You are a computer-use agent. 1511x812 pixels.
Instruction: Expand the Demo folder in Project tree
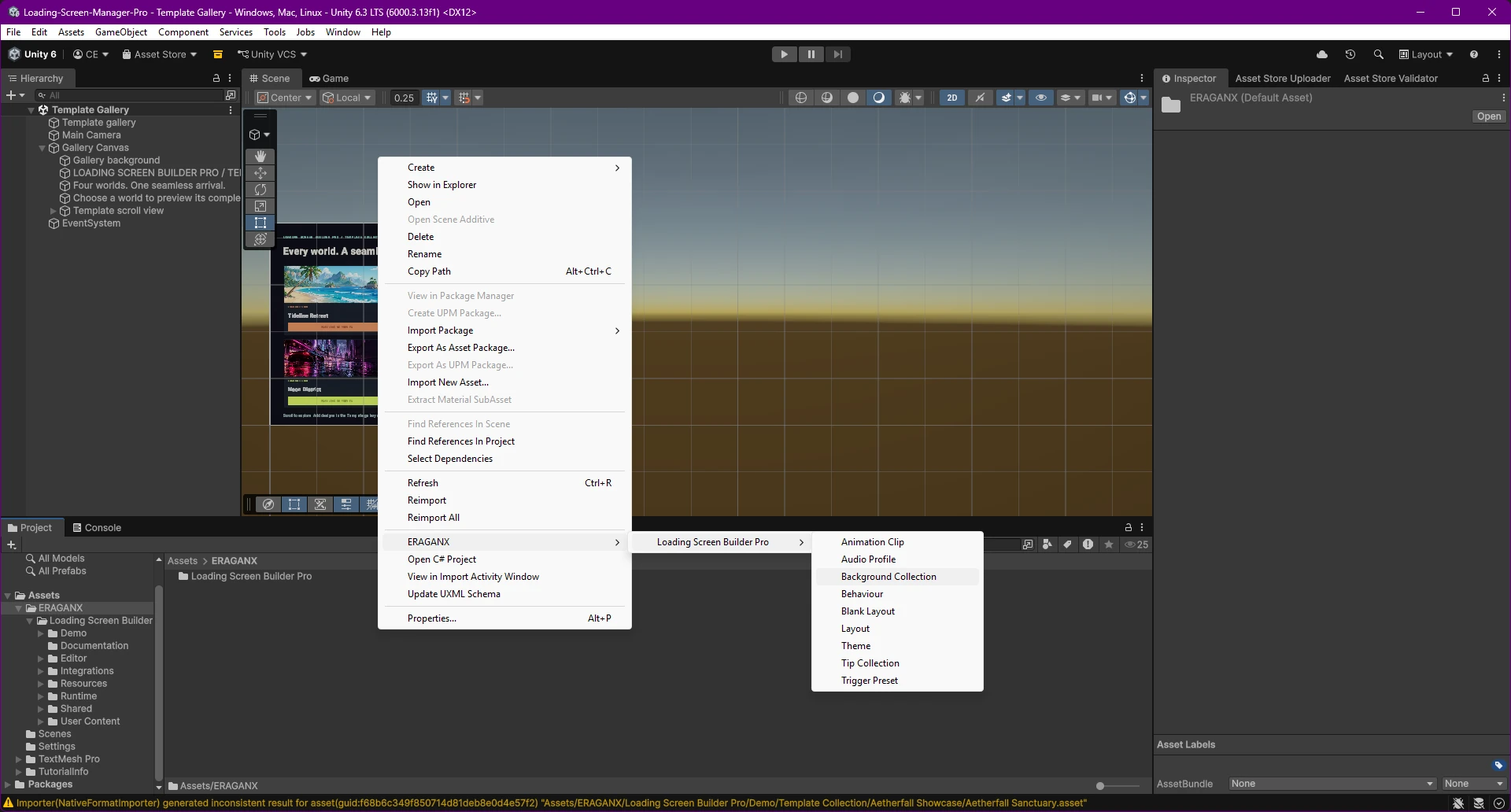41,633
